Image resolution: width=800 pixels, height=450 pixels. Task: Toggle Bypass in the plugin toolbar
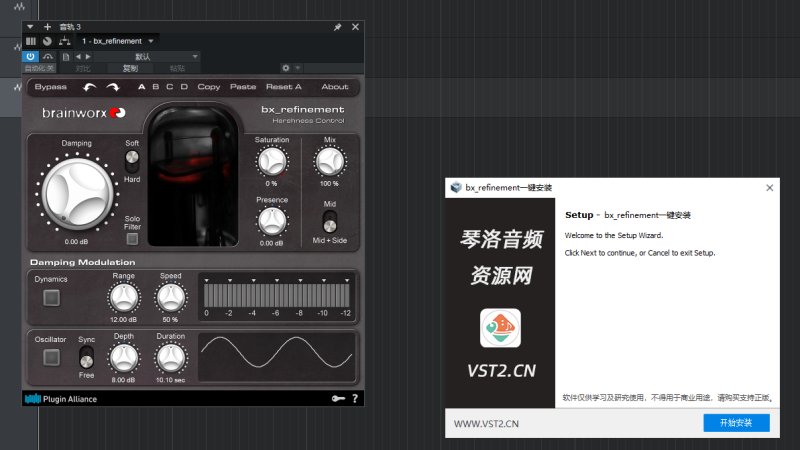[51, 87]
